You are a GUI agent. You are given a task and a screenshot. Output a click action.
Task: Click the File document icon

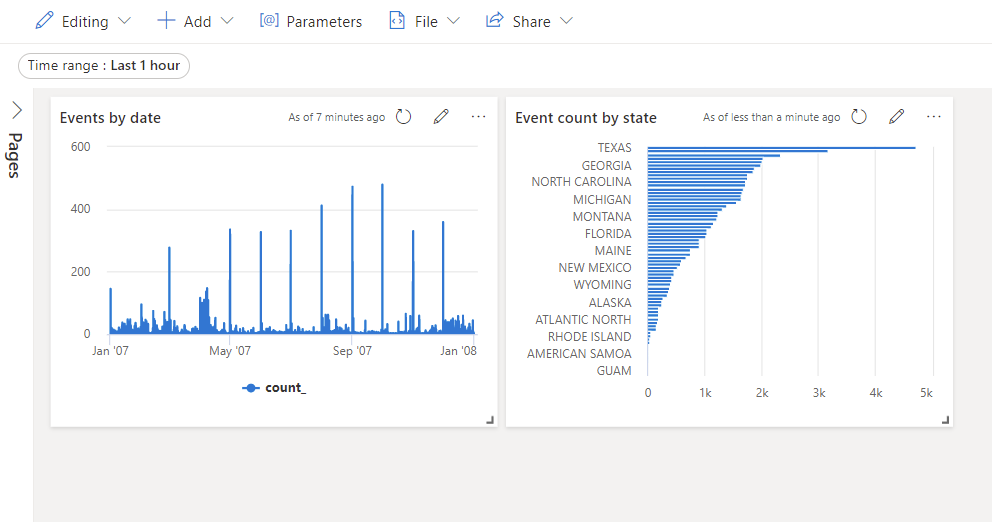pos(397,21)
